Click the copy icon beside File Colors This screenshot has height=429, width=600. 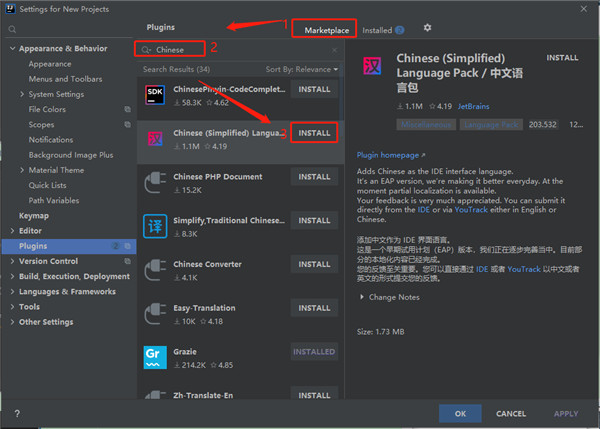[x=127, y=109]
